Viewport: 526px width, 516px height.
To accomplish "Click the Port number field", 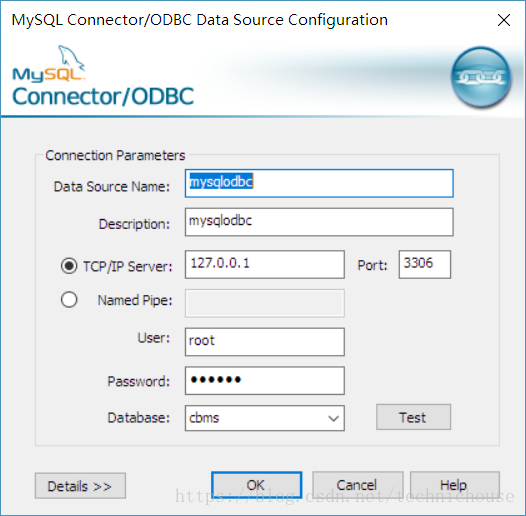I will coord(425,264).
